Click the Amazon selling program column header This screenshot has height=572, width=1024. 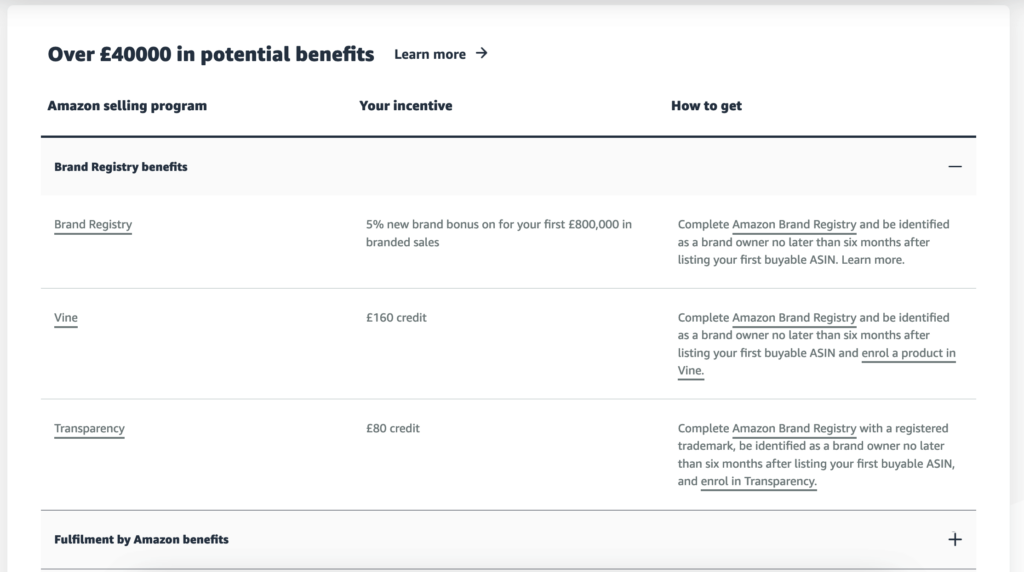[x=127, y=106]
